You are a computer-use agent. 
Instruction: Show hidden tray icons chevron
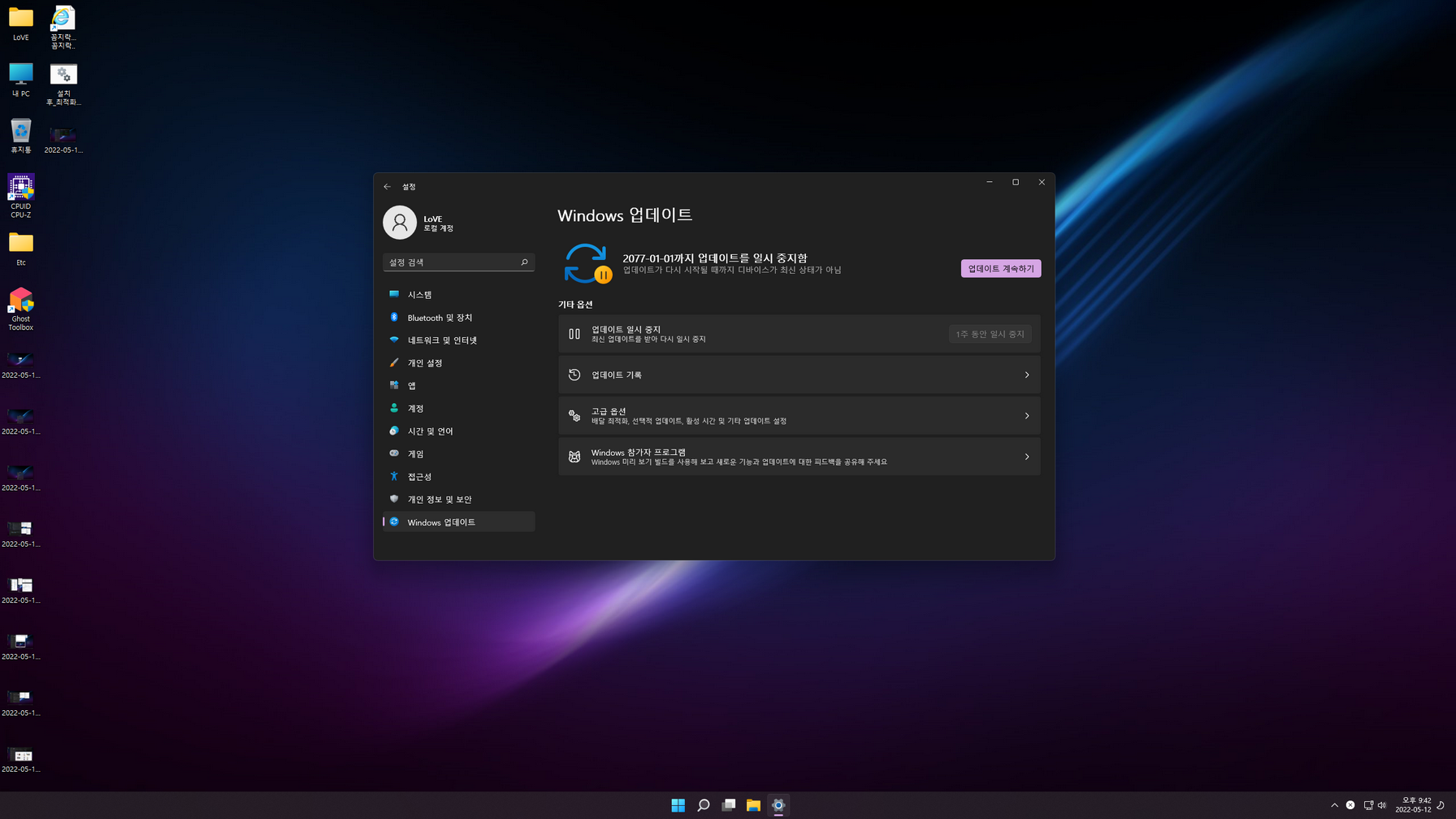pyautogui.click(x=1334, y=805)
